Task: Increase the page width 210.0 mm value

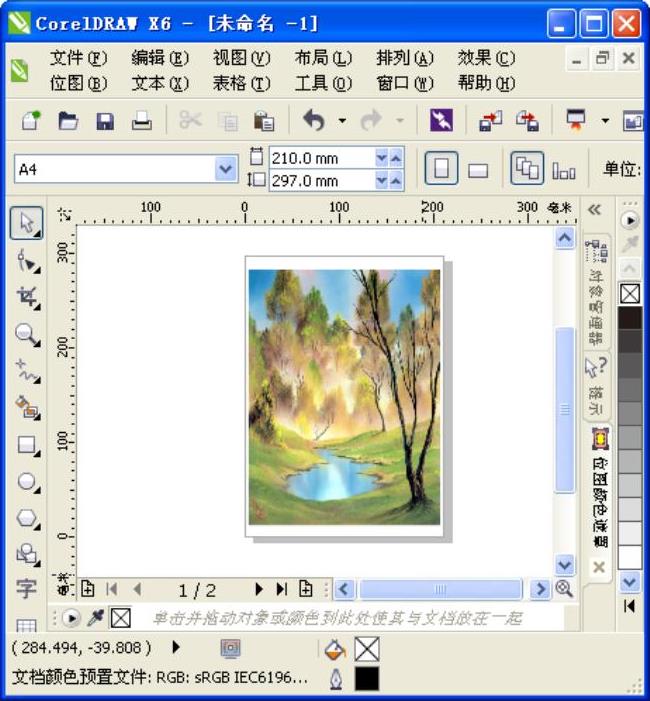Action: 396,158
